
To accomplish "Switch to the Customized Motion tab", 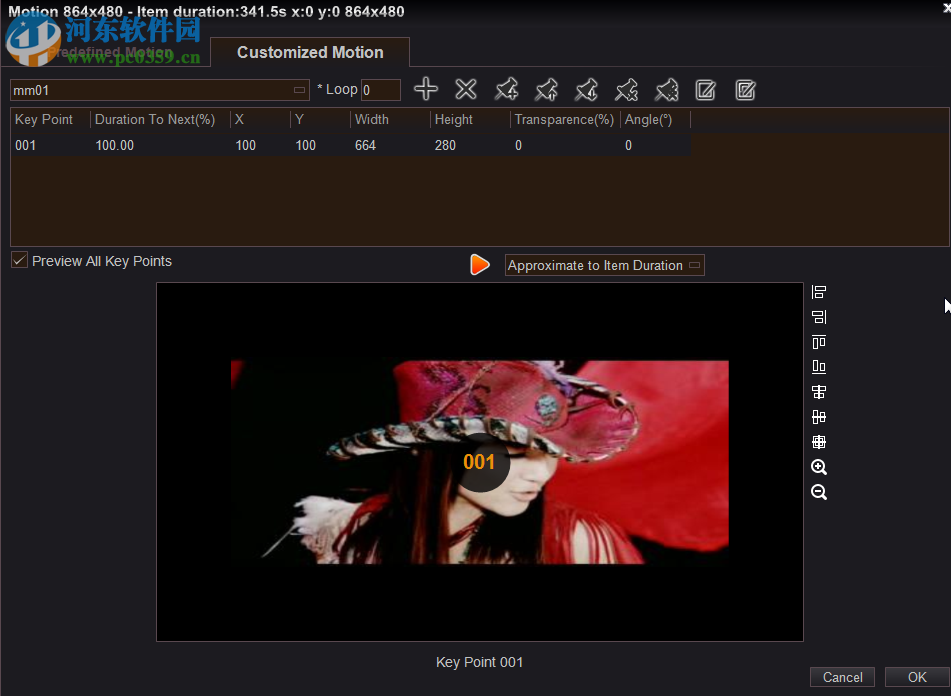I will [x=310, y=52].
